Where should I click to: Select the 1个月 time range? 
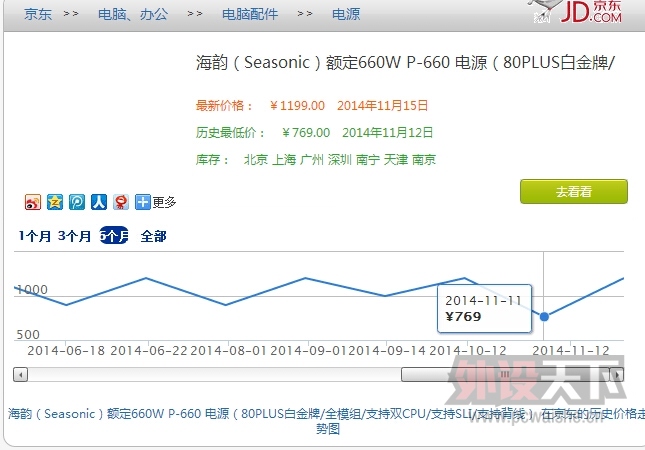pos(35,236)
